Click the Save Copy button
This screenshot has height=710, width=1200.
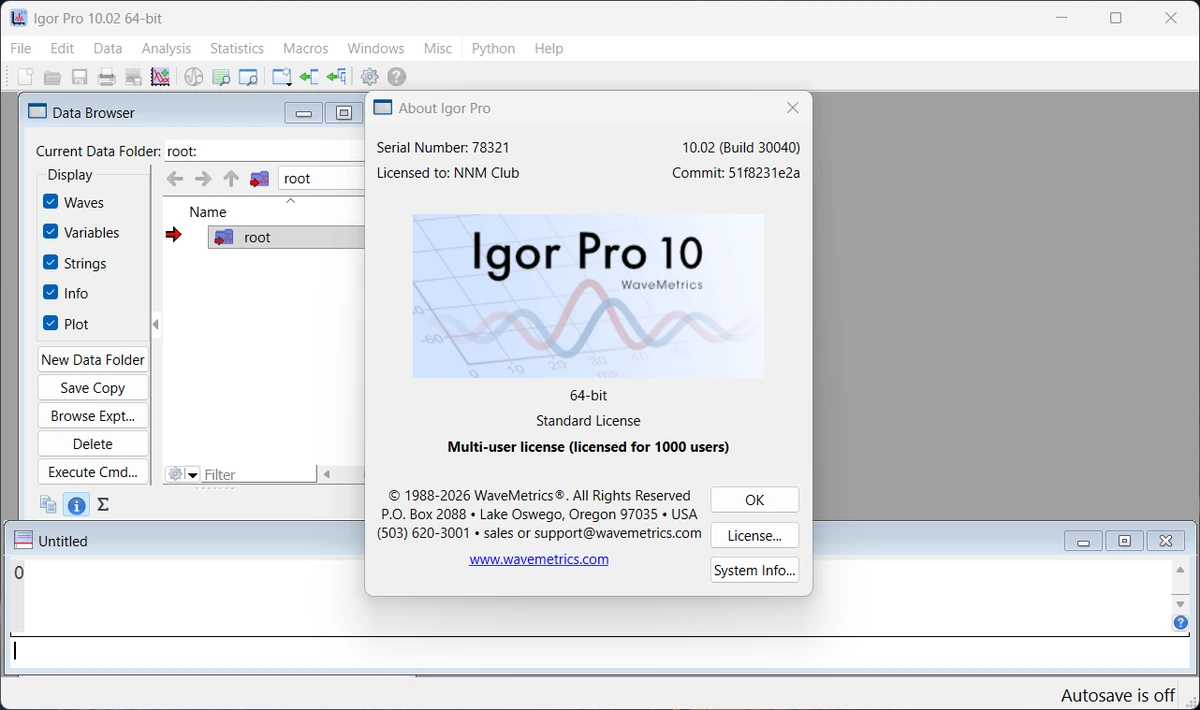93,388
